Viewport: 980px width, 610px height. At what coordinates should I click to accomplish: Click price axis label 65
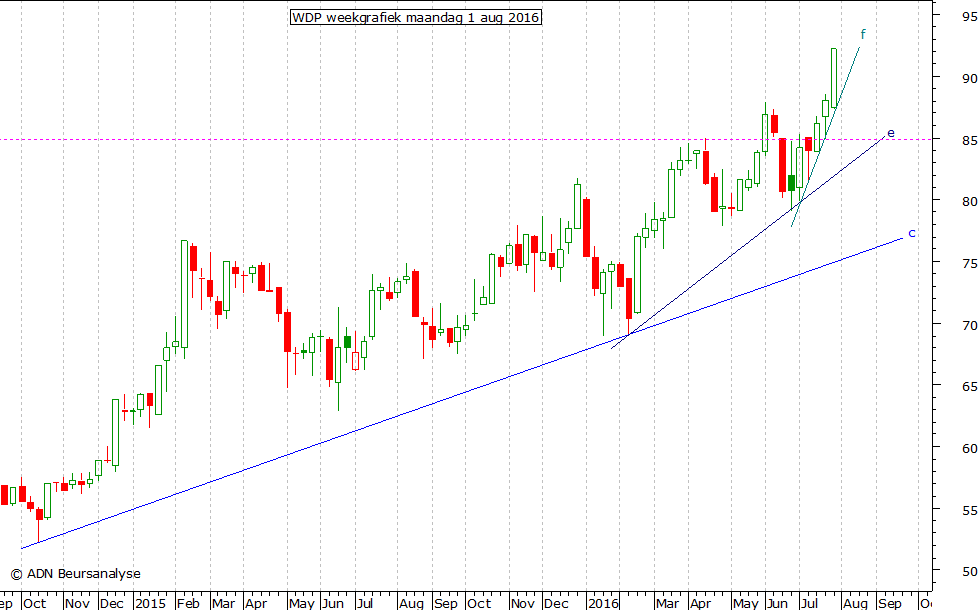pos(969,387)
